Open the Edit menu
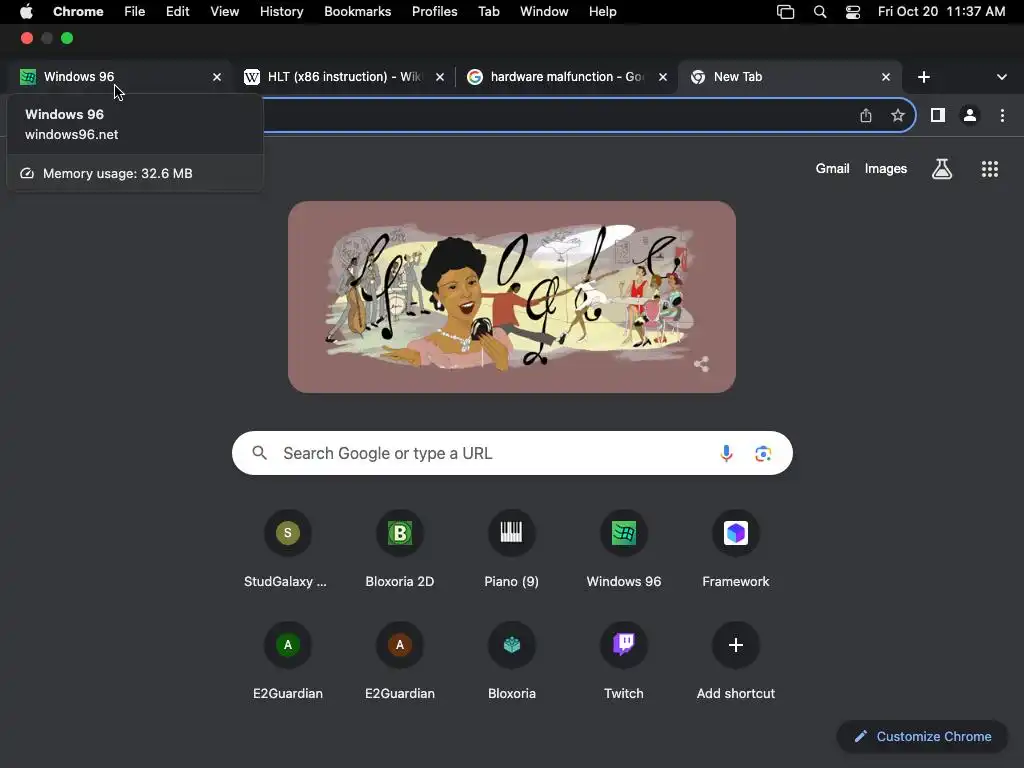The image size is (1024, 768). [178, 12]
